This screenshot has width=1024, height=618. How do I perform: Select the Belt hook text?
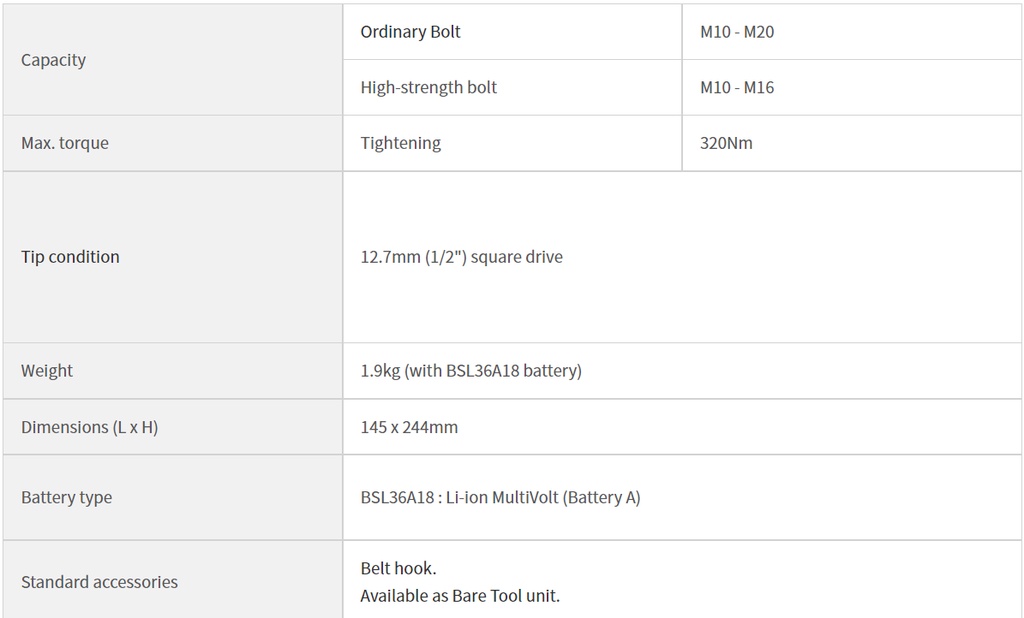[x=398, y=568]
